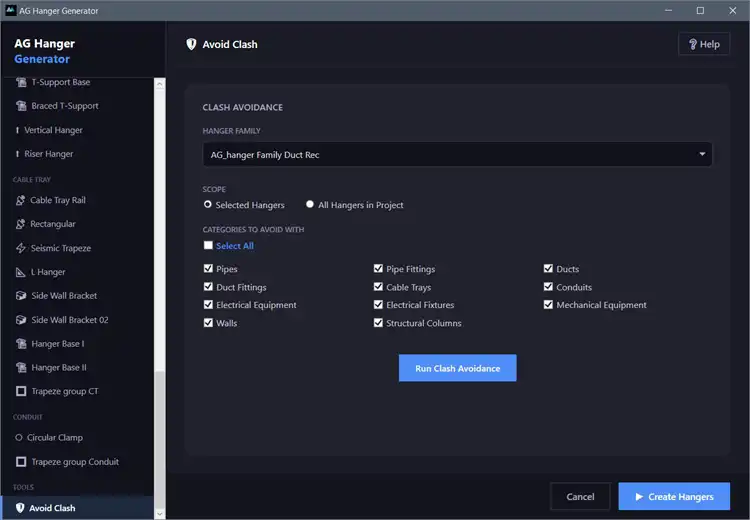Uncheck the Conduits category
Image resolution: width=750 pixels, height=520 pixels.
tap(548, 287)
